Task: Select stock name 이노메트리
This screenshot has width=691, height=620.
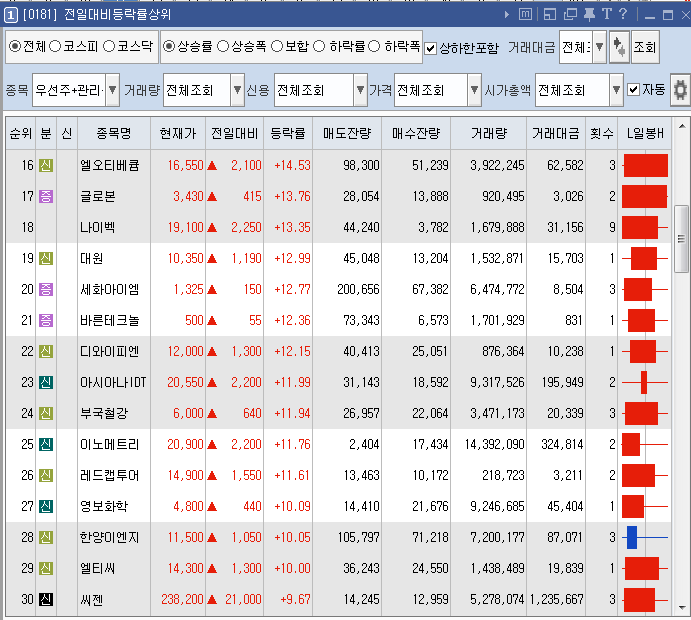Action: click(110, 445)
